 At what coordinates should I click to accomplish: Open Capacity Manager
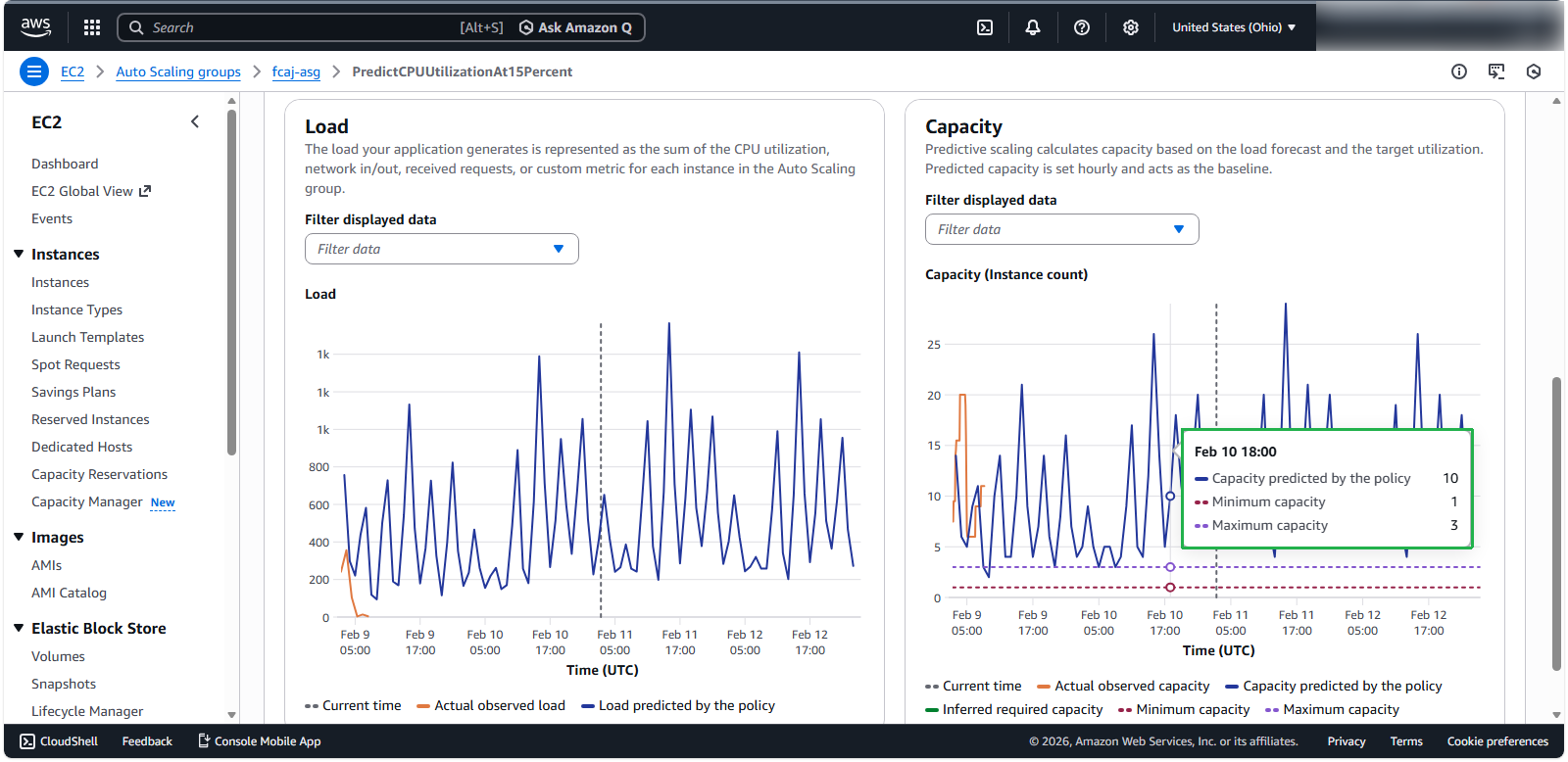(87, 501)
